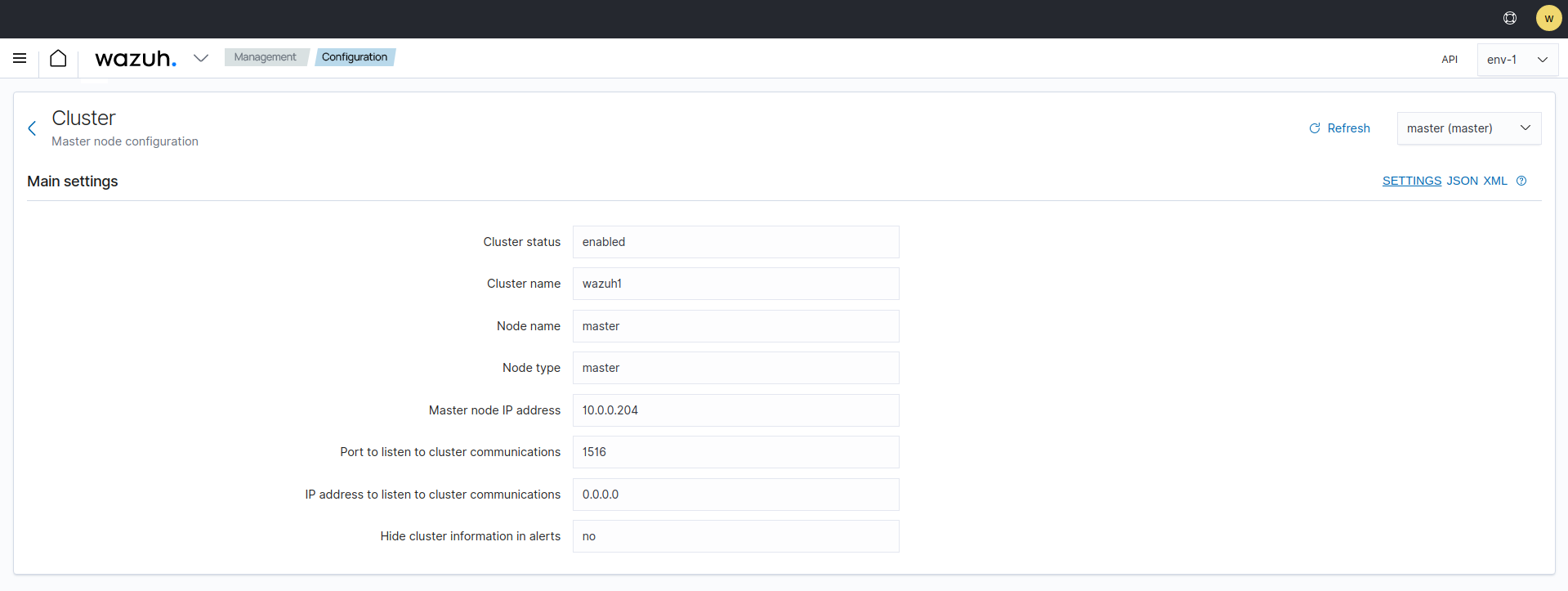Navigate to Management breadcrumb
Image resolution: width=1568 pixels, height=591 pixels.
(x=265, y=57)
